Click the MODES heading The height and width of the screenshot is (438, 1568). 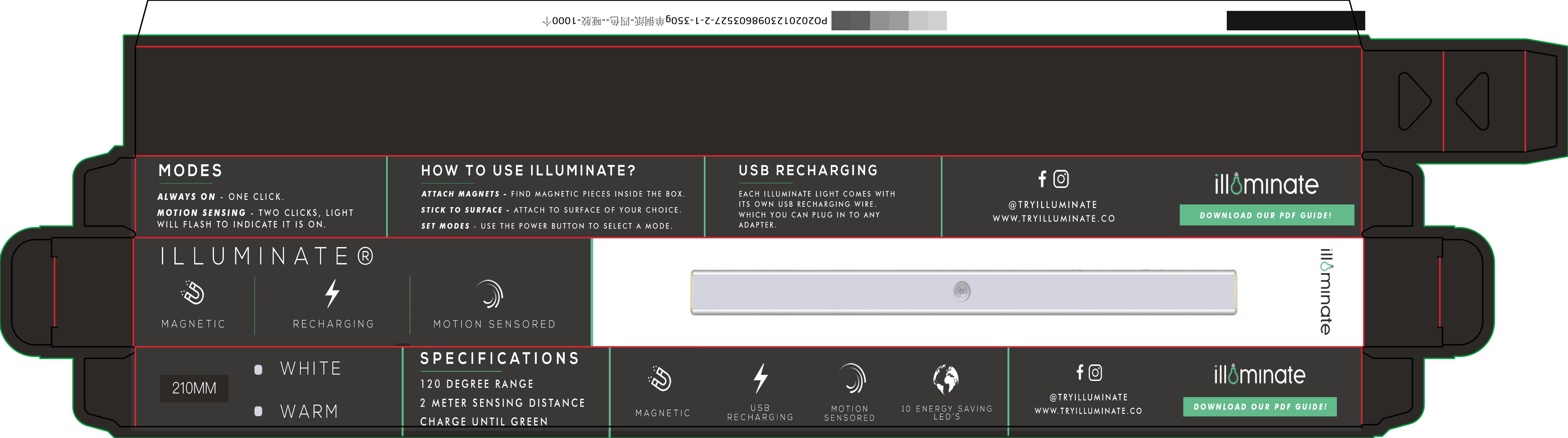click(x=191, y=171)
